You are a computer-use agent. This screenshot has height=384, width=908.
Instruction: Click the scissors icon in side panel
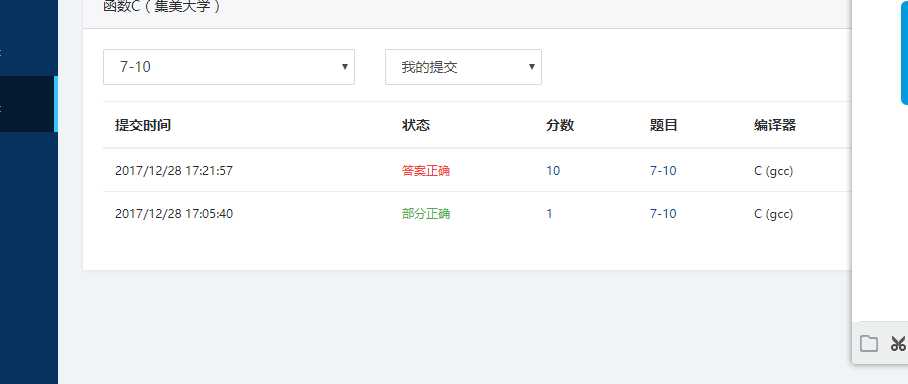point(898,343)
